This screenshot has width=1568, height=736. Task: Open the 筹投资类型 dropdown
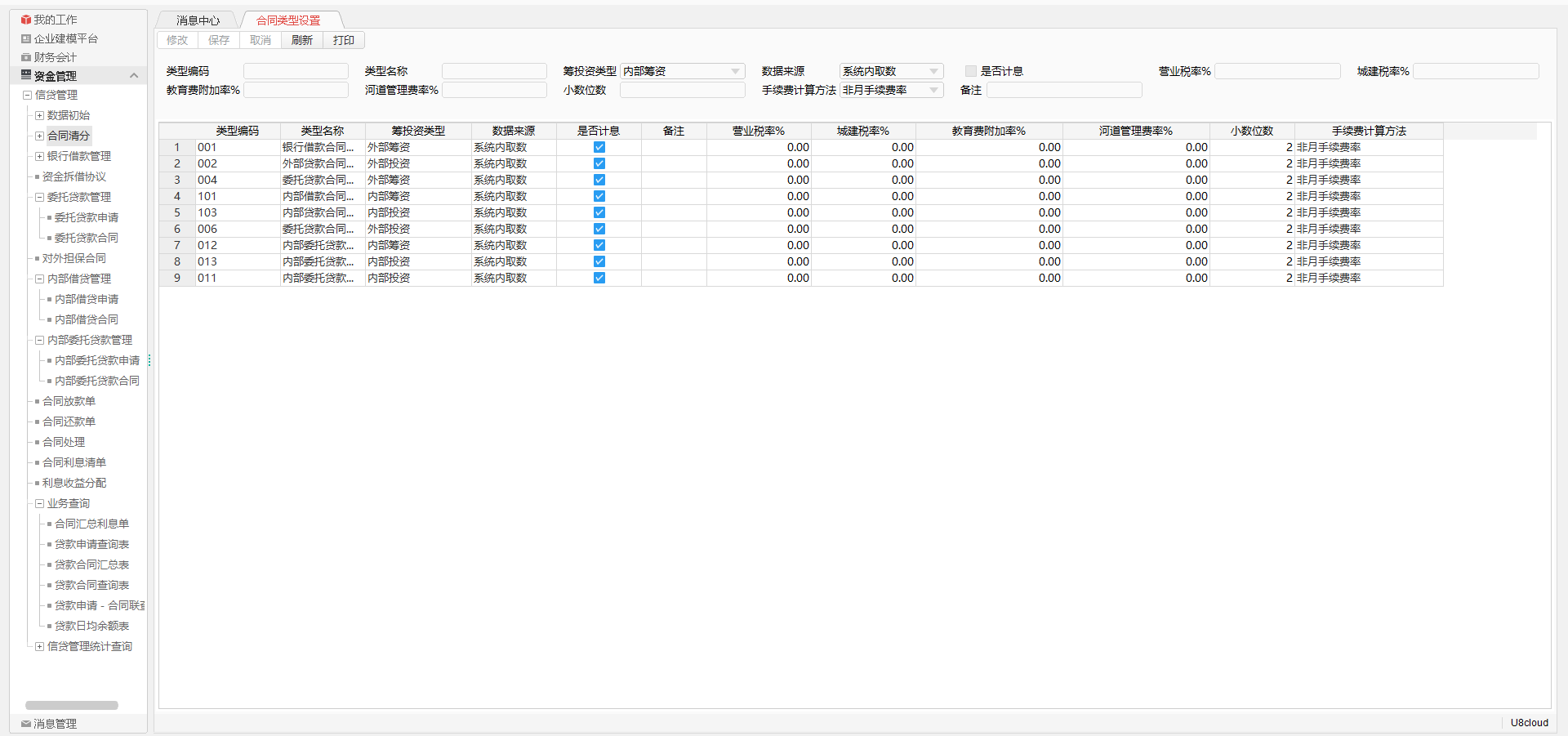click(735, 71)
